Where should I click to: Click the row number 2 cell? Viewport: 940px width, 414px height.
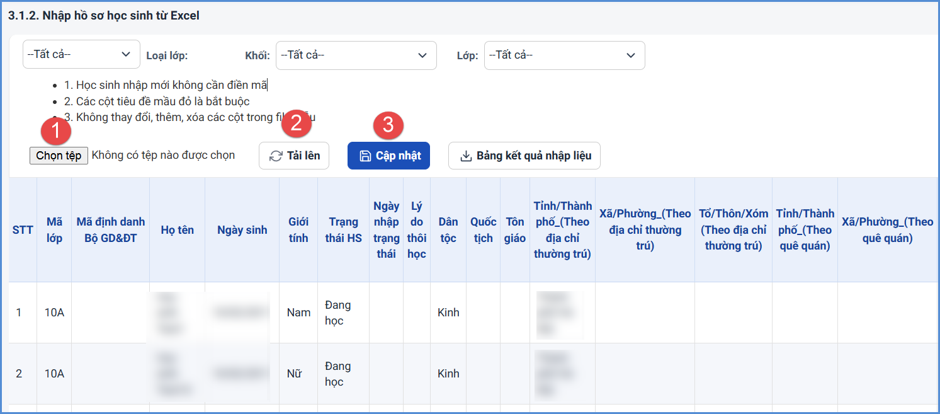[23, 373]
